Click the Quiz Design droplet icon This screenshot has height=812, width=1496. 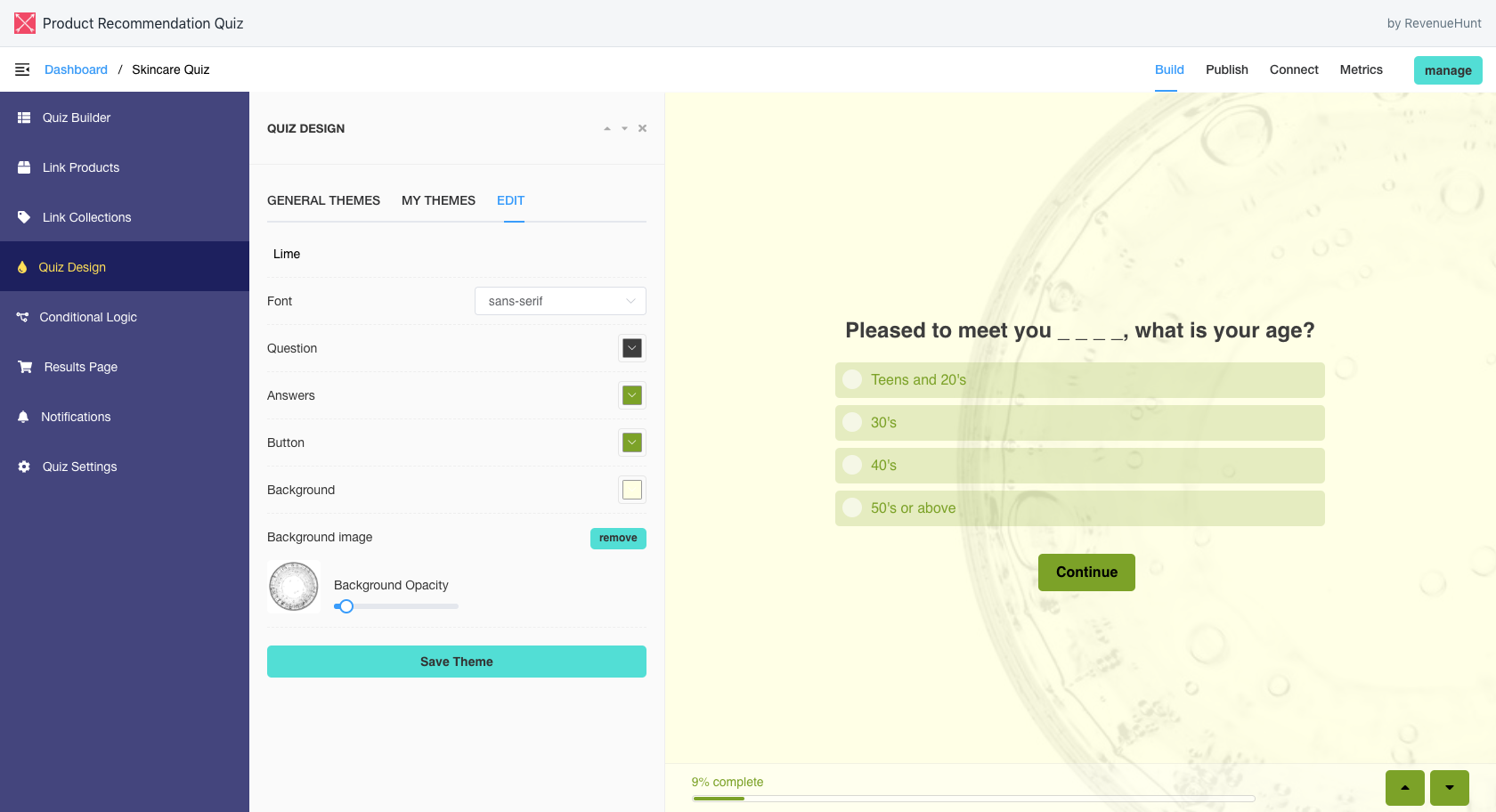point(22,267)
